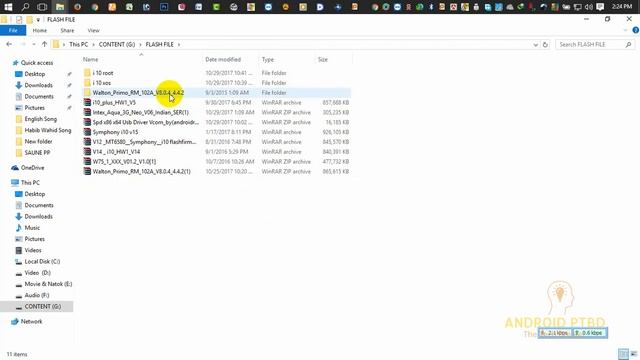This screenshot has width=640, height=360.
Task: Open Desktop under Quick access
Action: click(x=35, y=74)
